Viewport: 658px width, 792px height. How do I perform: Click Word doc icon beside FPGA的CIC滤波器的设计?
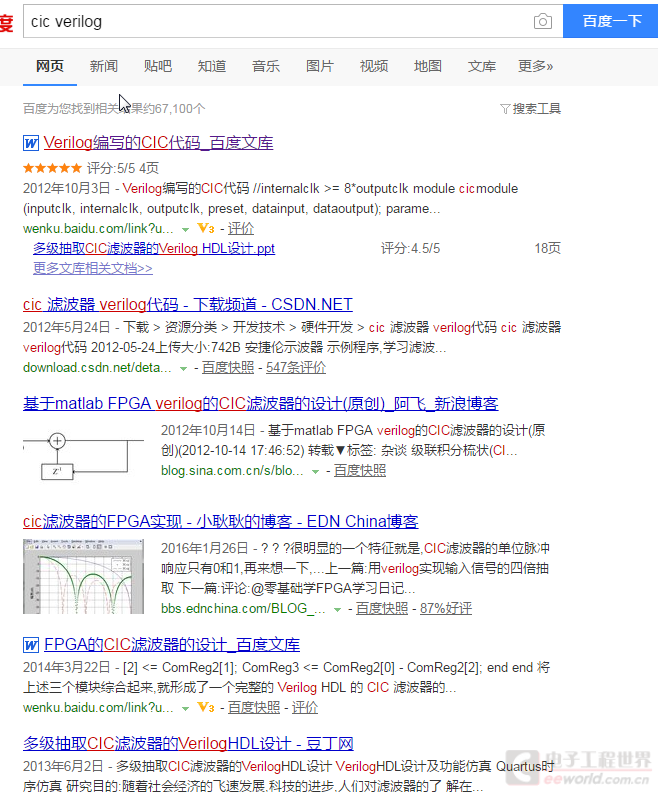pyautogui.click(x=31, y=645)
